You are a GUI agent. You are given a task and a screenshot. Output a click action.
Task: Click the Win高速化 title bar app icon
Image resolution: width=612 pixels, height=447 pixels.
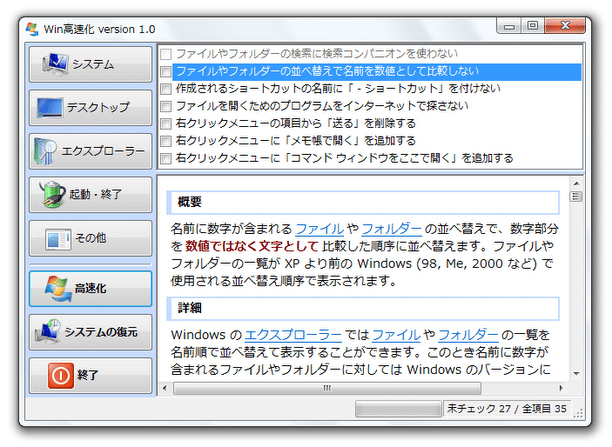pyautogui.click(x=32, y=29)
